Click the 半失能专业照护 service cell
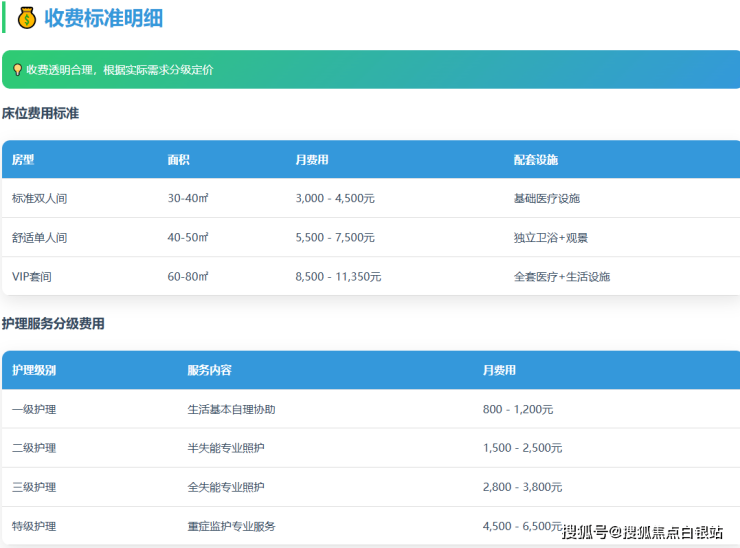This screenshot has height=548, width=740. (226, 448)
